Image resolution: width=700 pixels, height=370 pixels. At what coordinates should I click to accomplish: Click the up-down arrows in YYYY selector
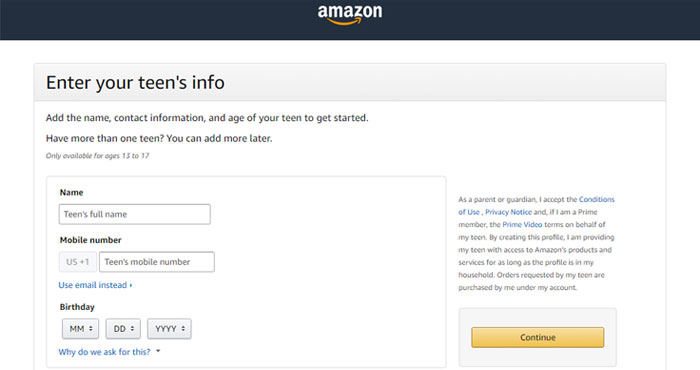(x=183, y=328)
